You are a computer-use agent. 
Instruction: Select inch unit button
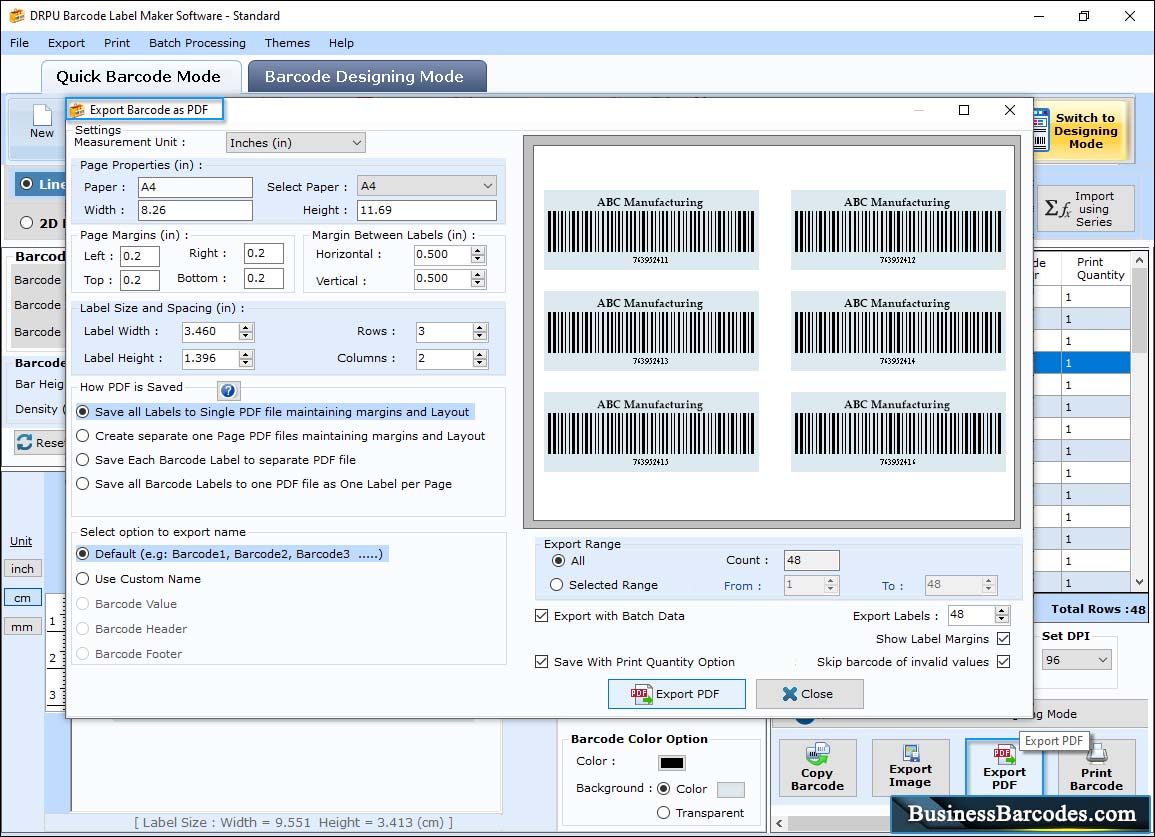click(x=23, y=569)
